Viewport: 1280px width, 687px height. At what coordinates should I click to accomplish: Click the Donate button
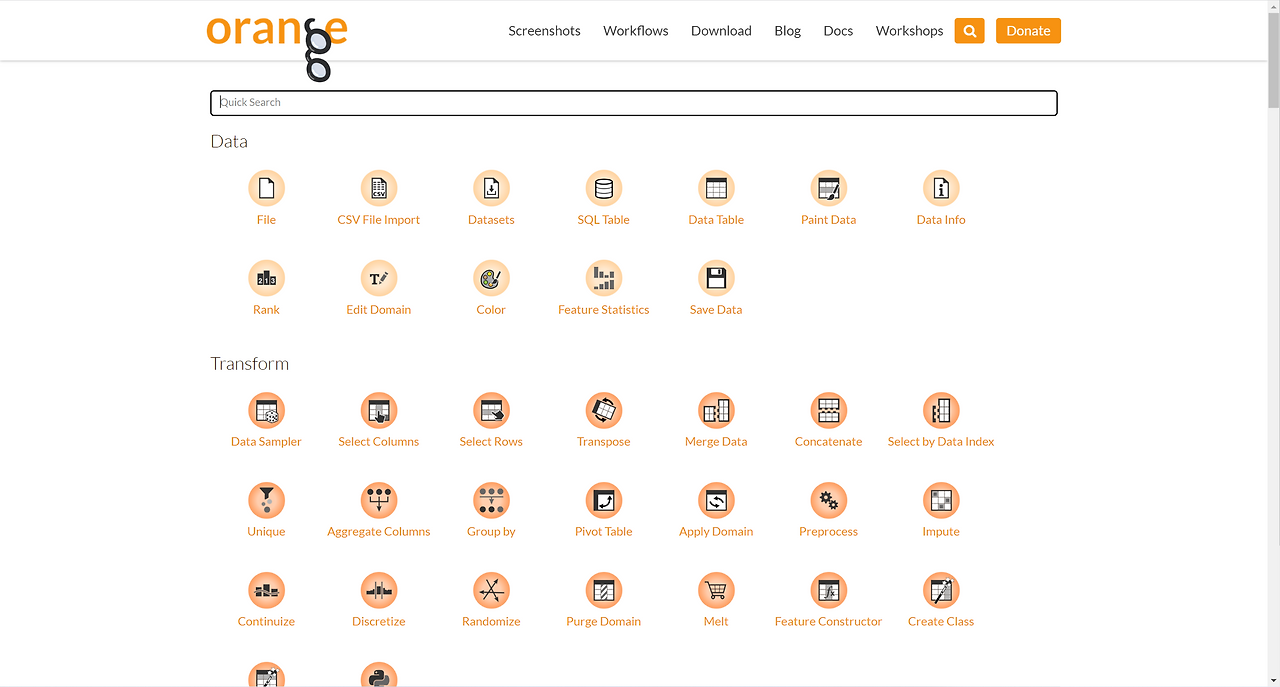[x=1028, y=31]
